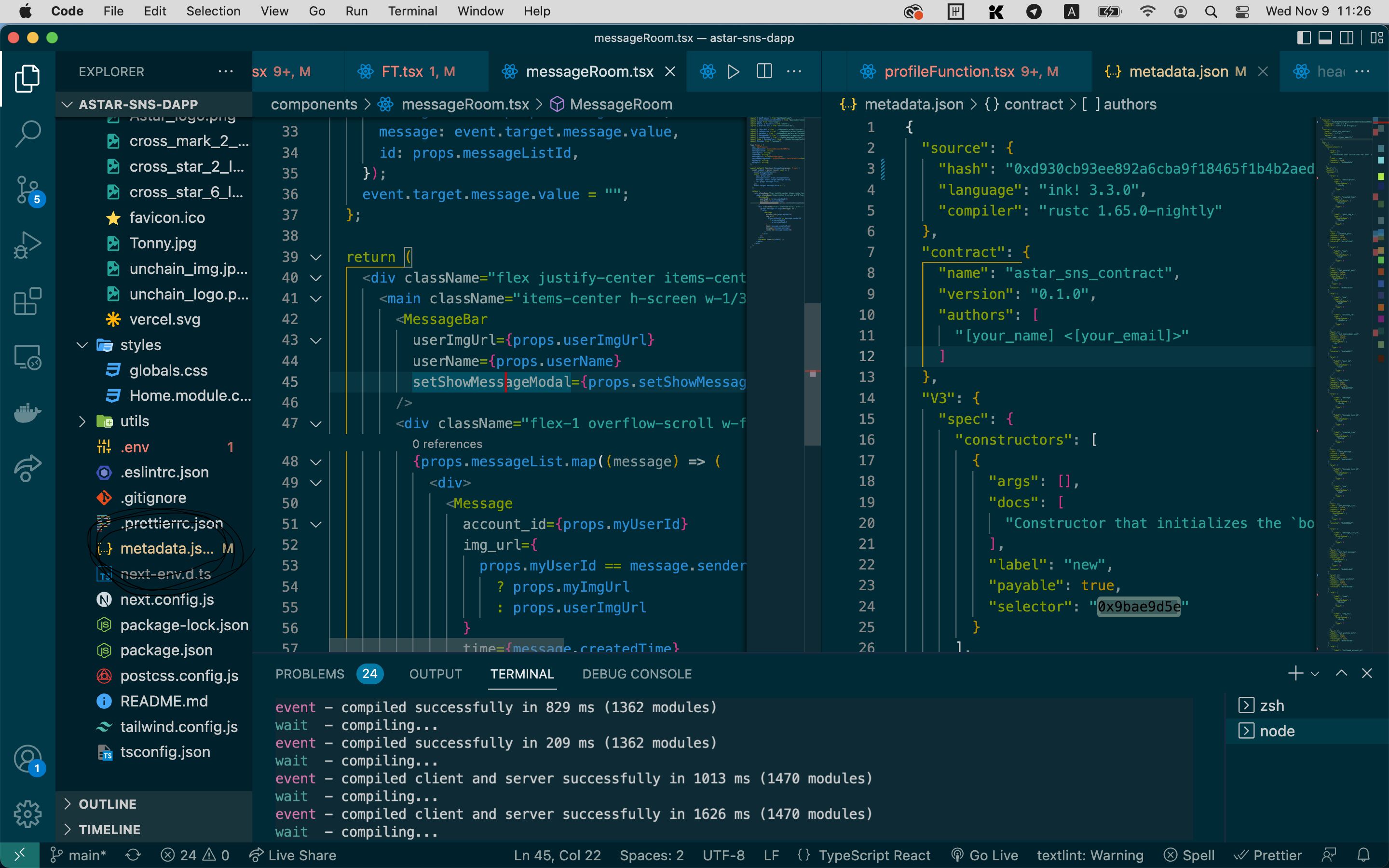
Task: Click Go Live in status bar
Action: click(985, 855)
